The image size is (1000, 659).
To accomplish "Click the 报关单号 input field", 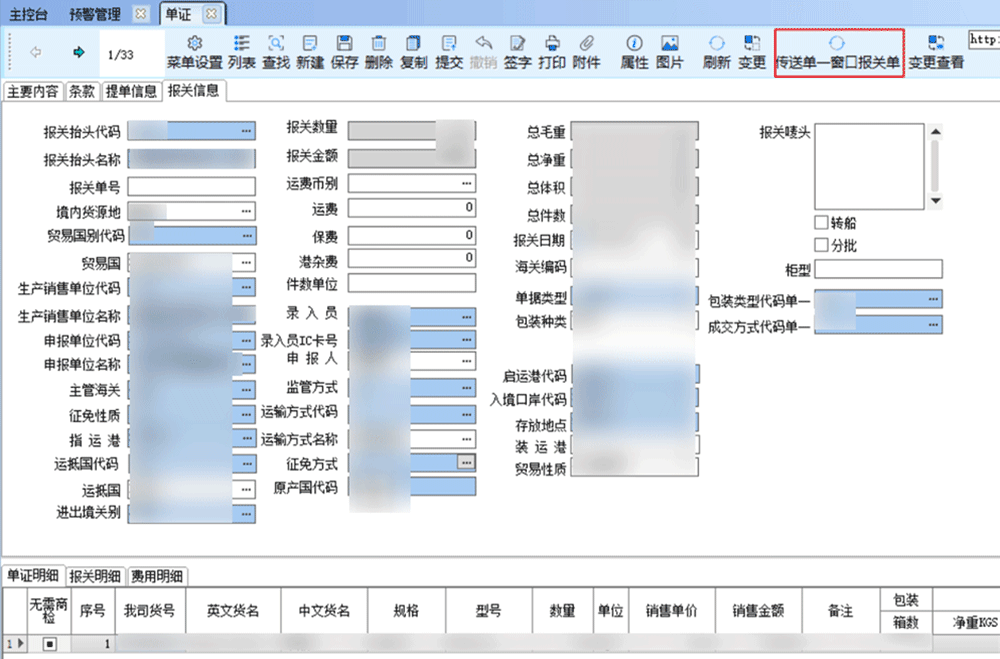I will (191, 186).
